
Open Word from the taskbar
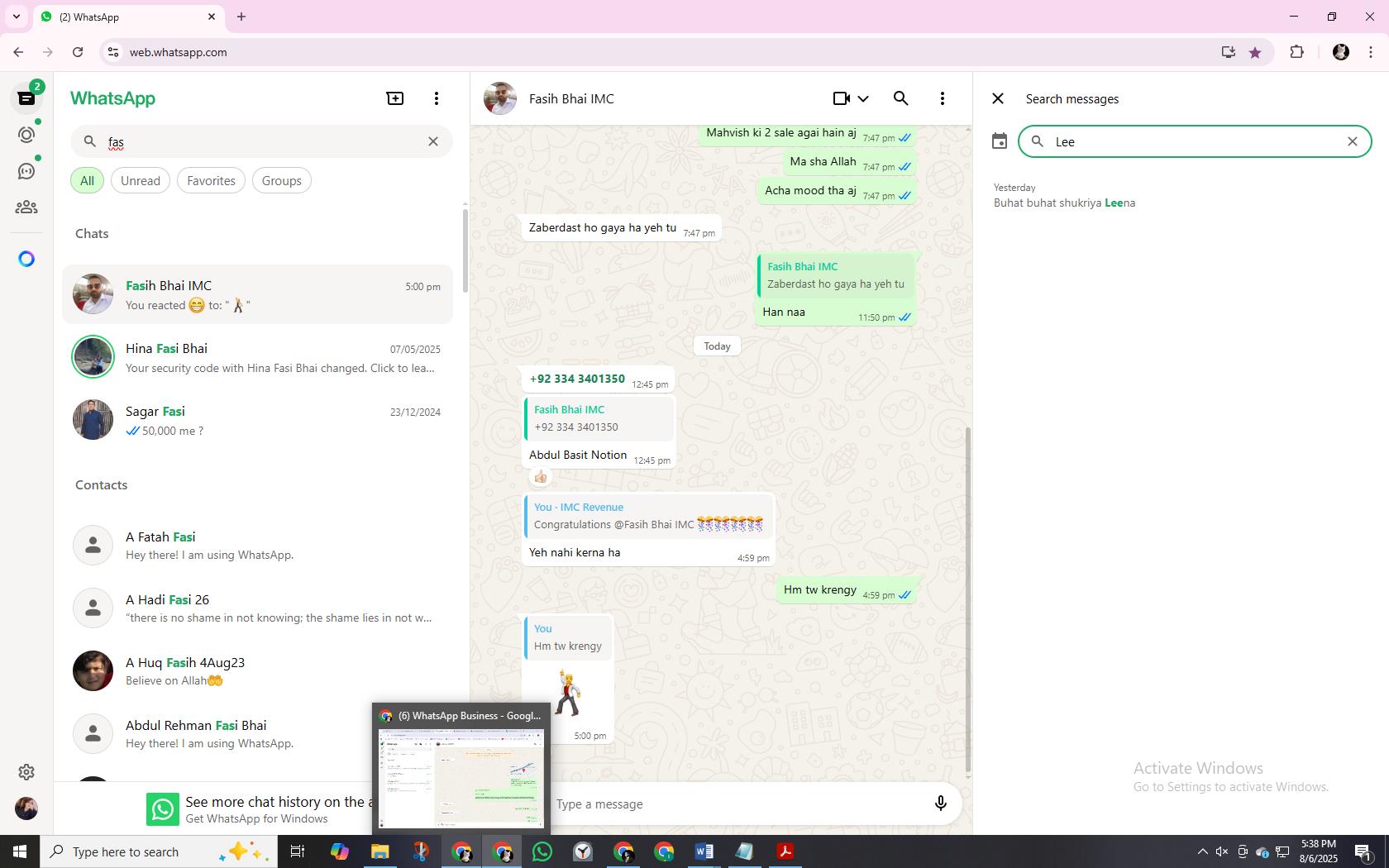pos(704,851)
